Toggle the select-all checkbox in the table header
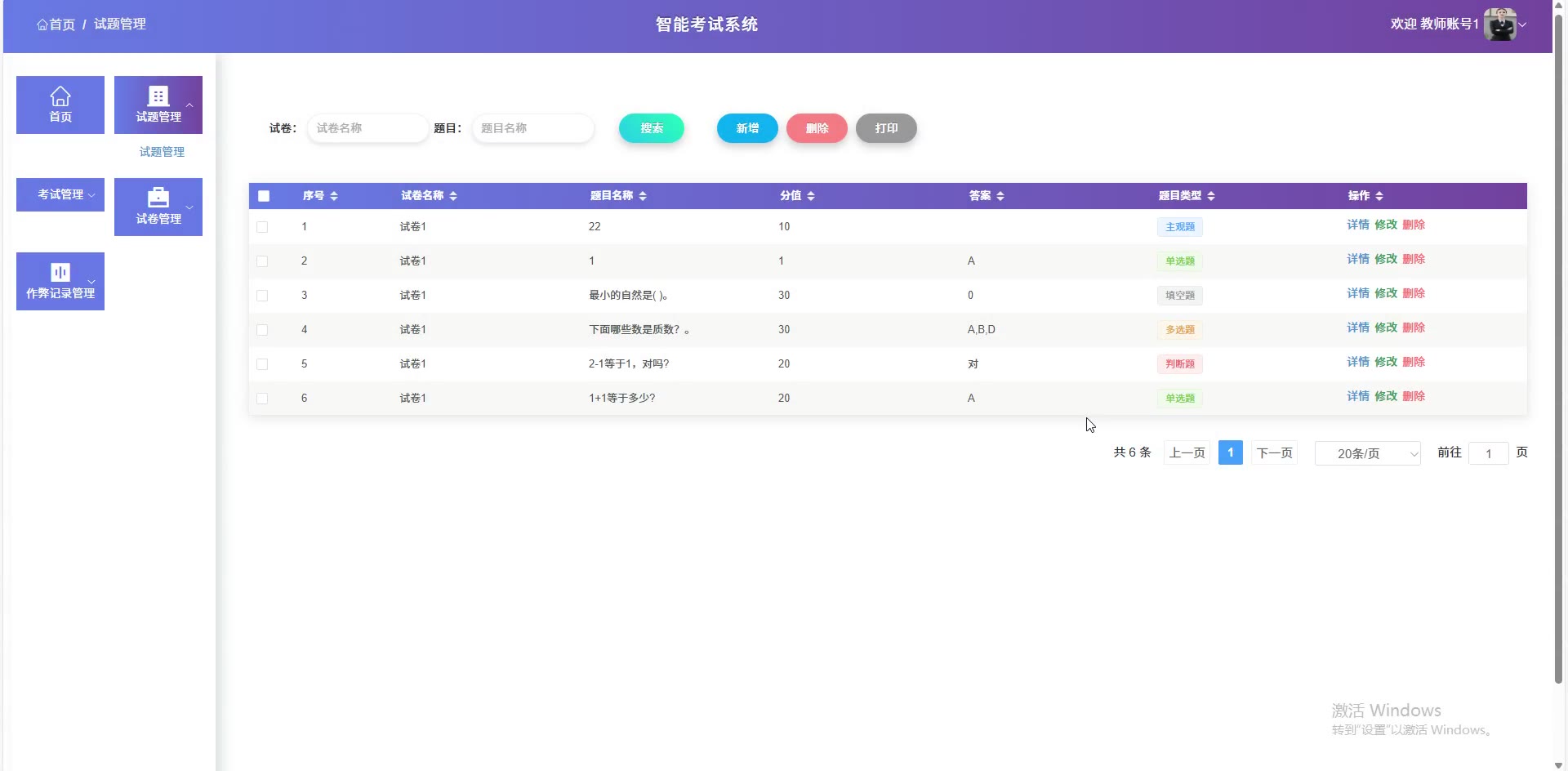Image resolution: width=1568 pixels, height=771 pixels. click(264, 196)
